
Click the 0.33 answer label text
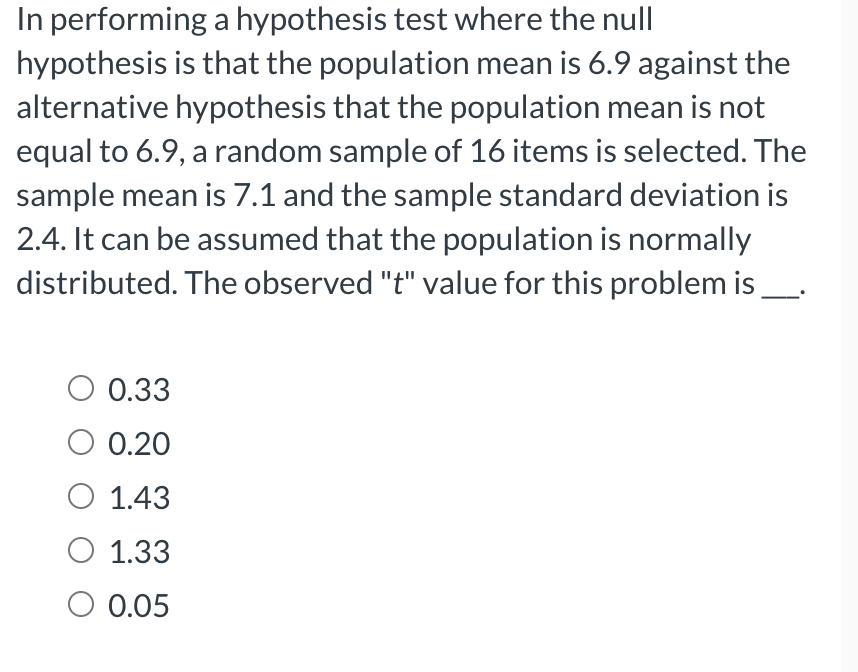[x=139, y=390]
